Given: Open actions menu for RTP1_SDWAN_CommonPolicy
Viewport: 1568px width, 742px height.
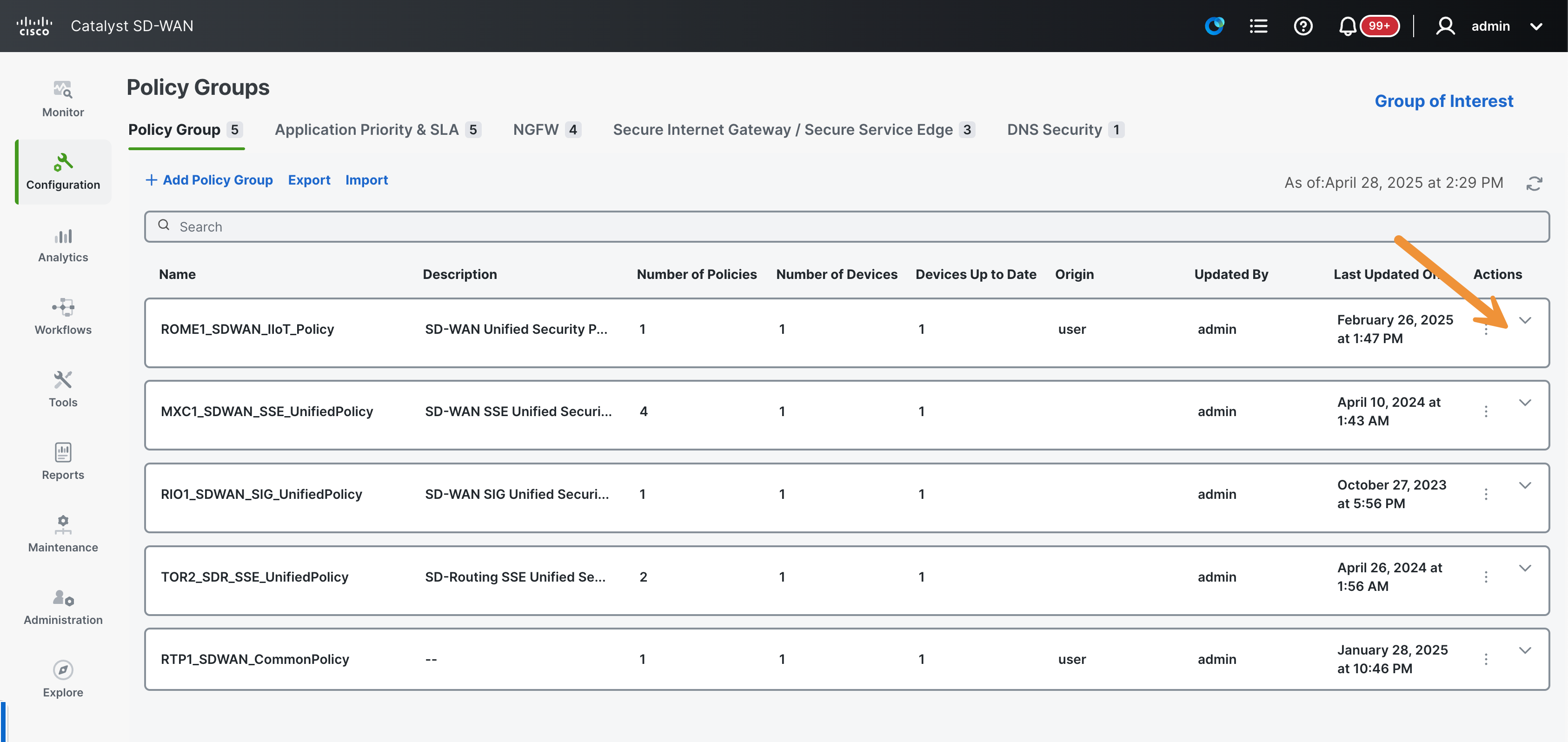Looking at the screenshot, I should (1486, 659).
